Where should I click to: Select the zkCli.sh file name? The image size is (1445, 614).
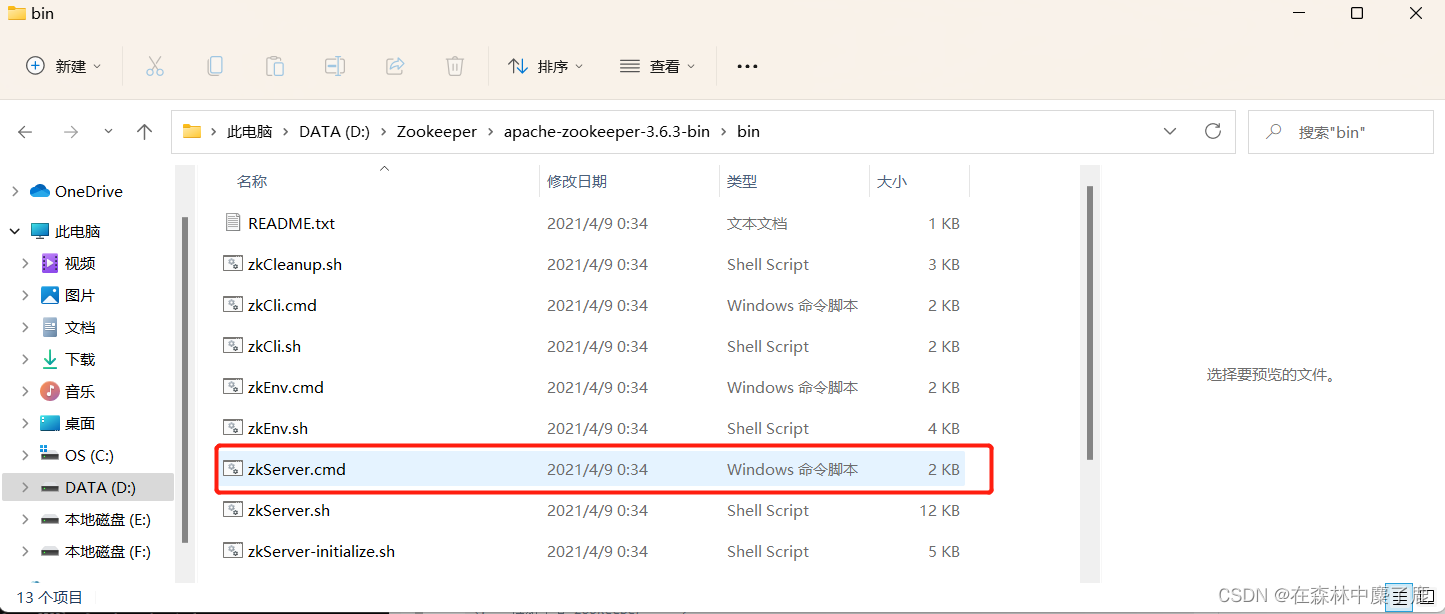tap(274, 346)
